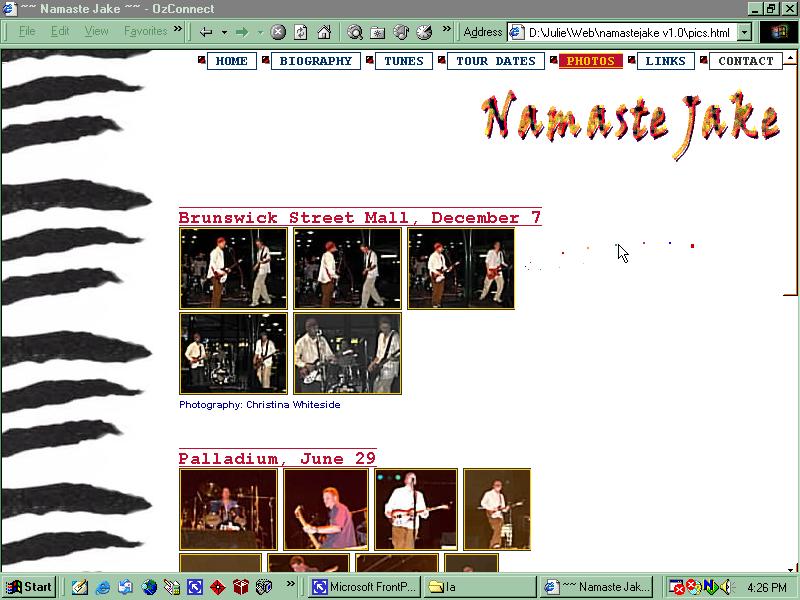Open first Brunswick Street Mall photo thumbnail
The image size is (800, 600).
click(233, 268)
